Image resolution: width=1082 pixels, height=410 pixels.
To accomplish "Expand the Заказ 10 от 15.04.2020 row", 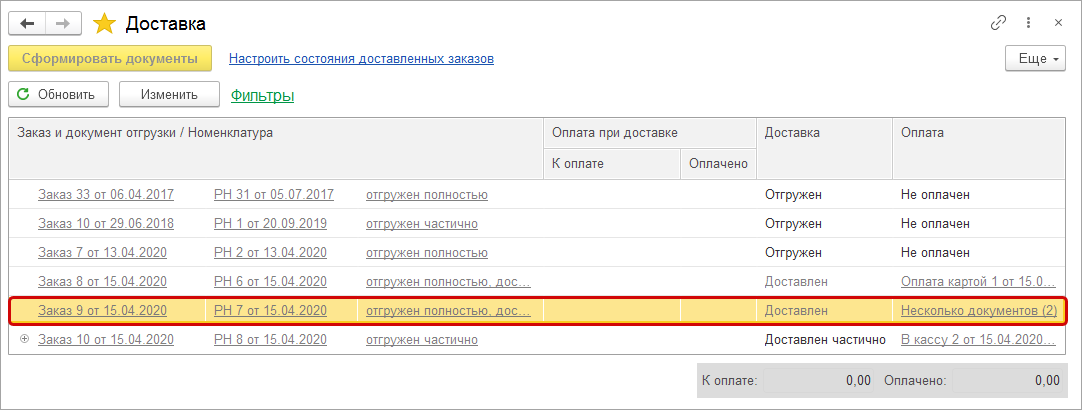I will 24,339.
